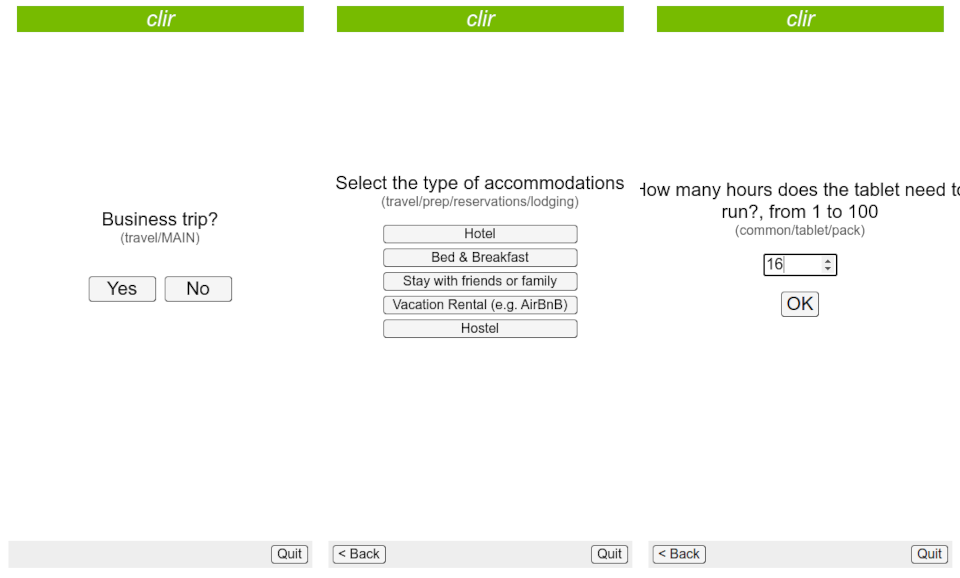Answer Yes to Business trip question
960x578 pixels.
pyautogui.click(x=122, y=289)
